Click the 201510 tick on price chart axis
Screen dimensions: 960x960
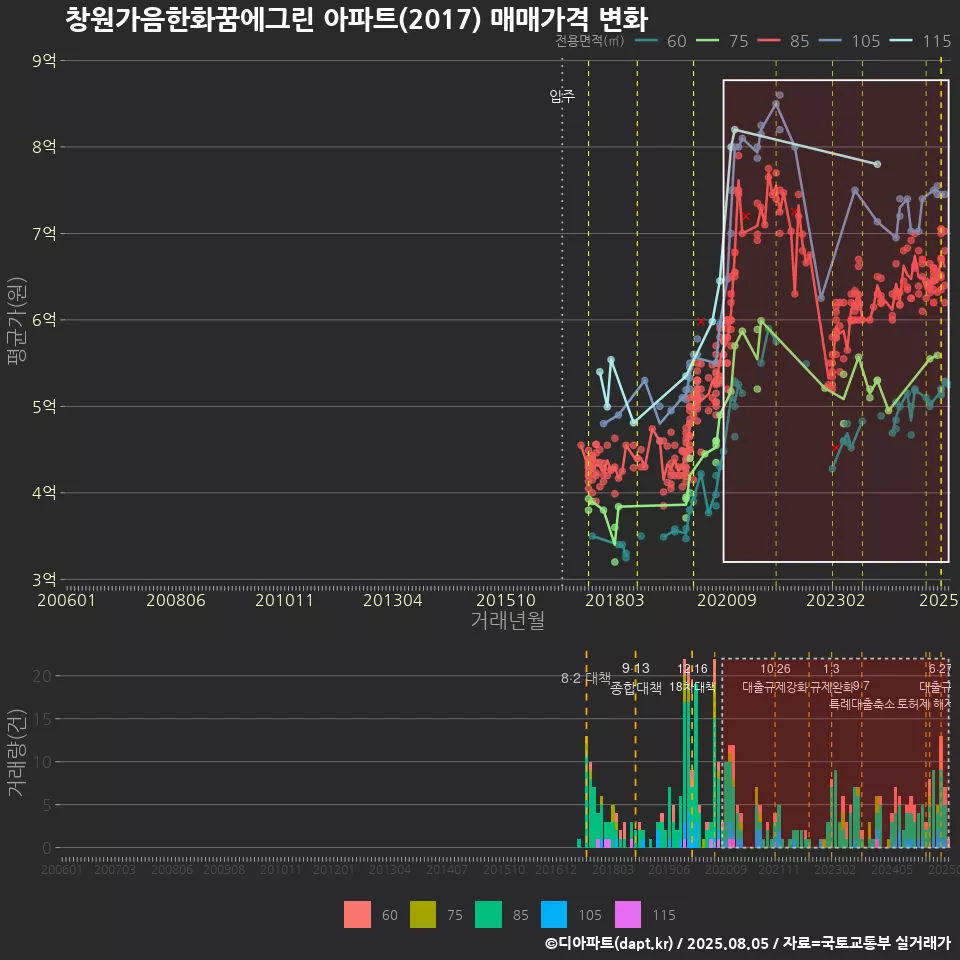(506, 600)
